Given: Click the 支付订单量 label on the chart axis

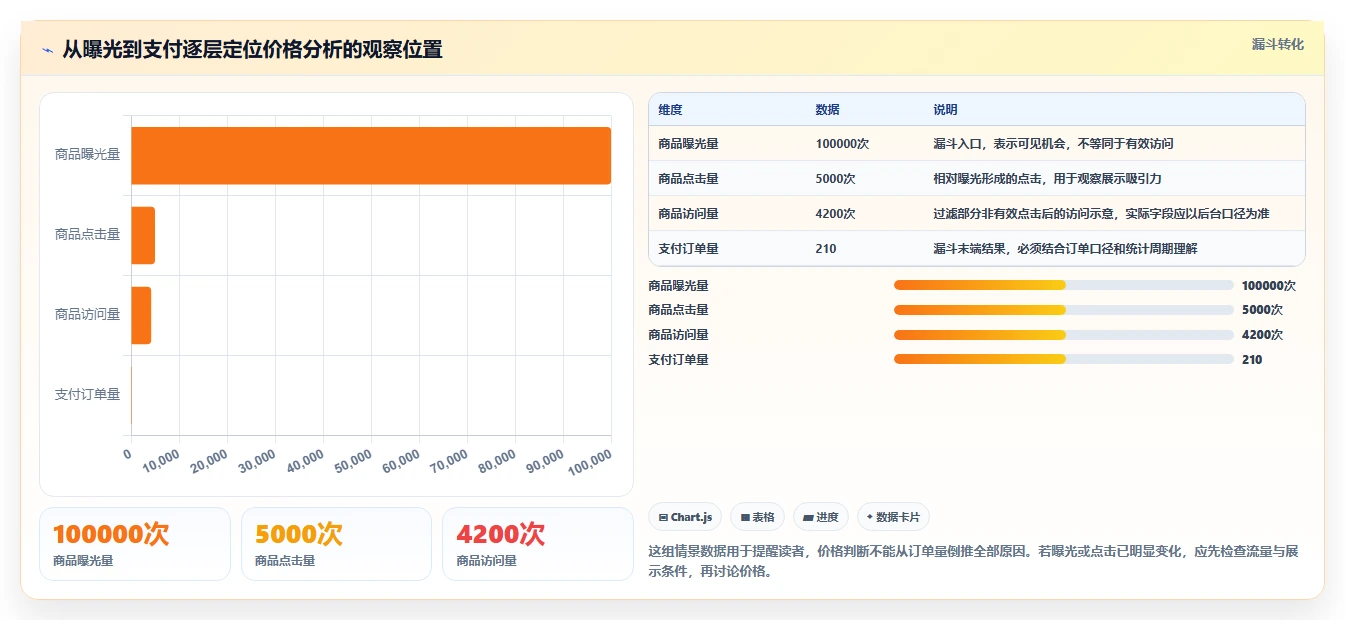Looking at the screenshot, I should tap(87, 395).
